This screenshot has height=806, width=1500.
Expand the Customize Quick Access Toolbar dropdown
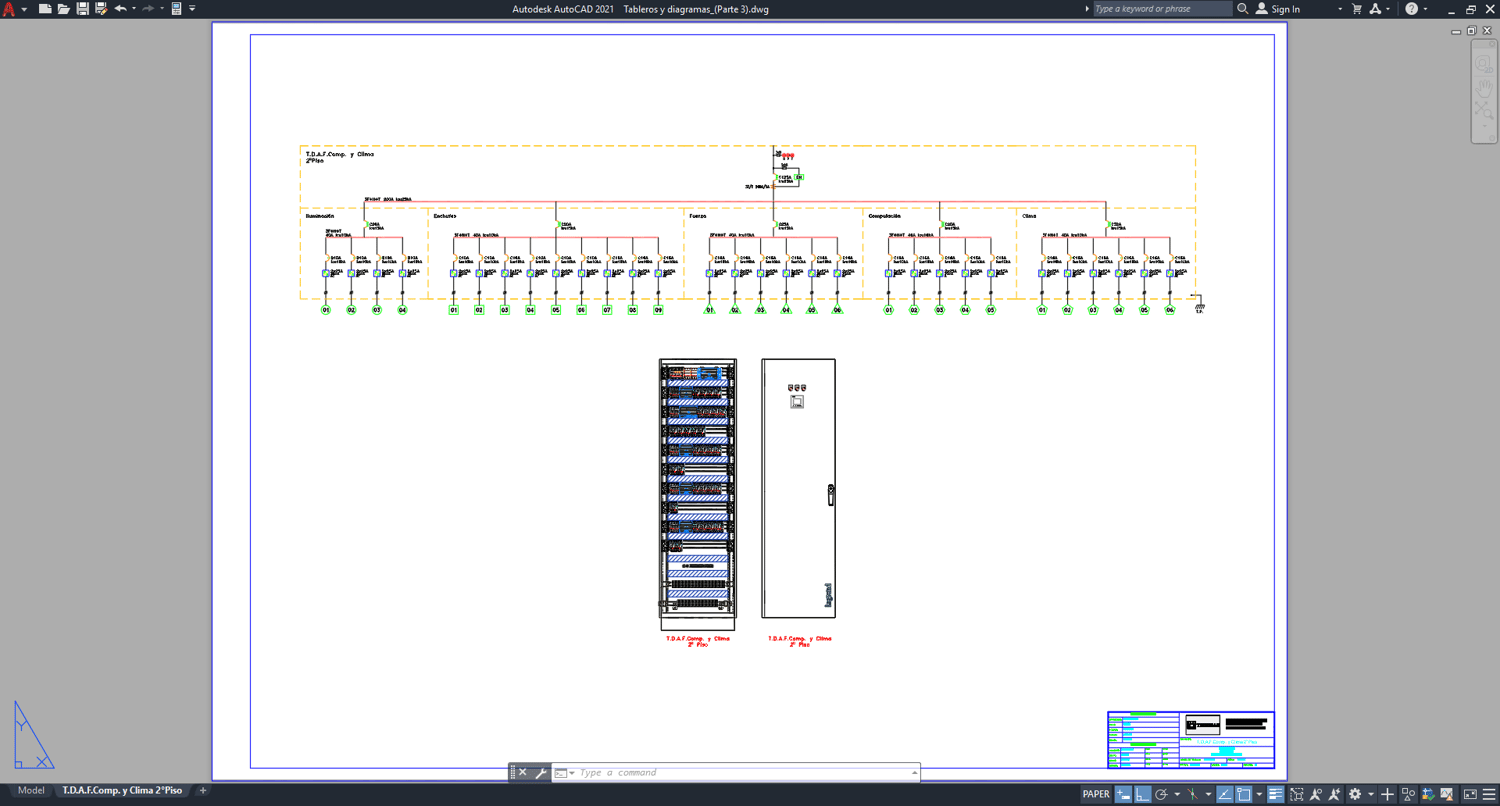[193, 9]
